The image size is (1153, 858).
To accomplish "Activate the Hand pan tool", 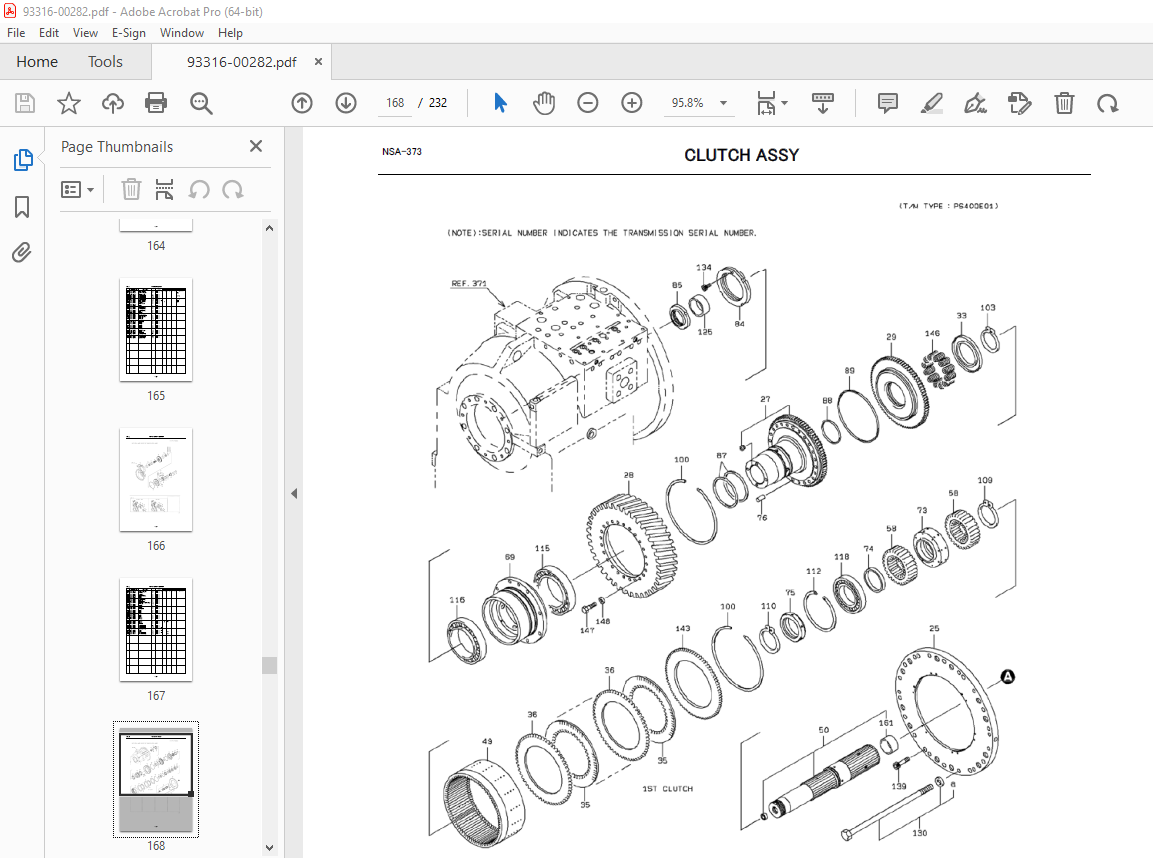I will pos(544,103).
